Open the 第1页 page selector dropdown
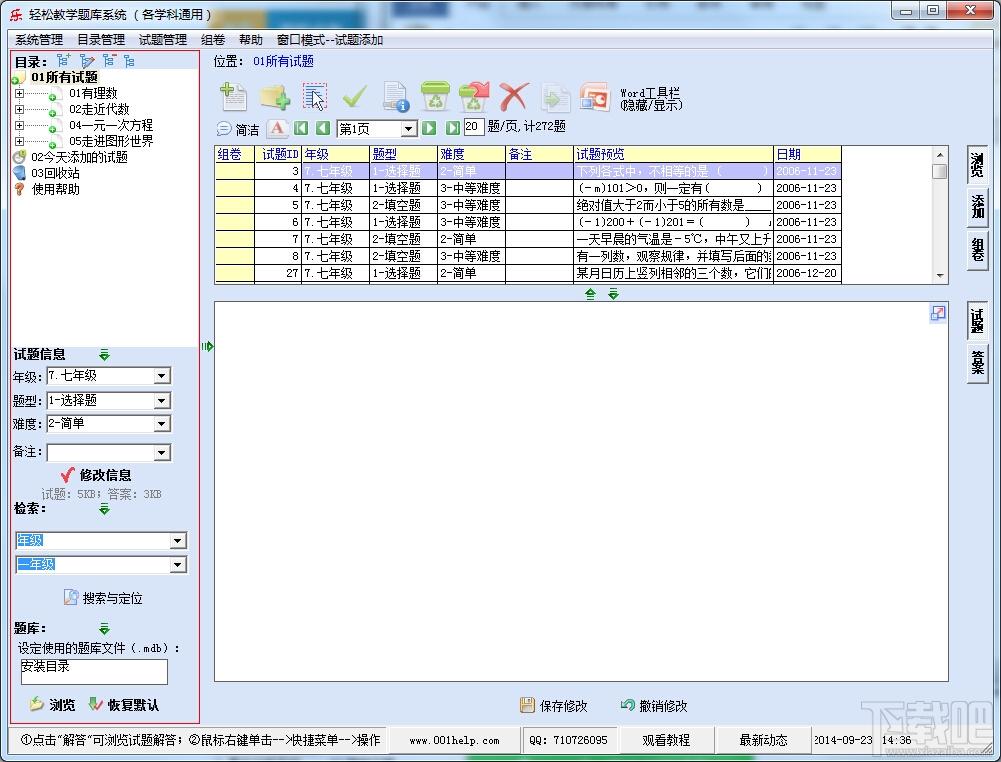Viewport: 1001px width, 762px height. [x=409, y=129]
